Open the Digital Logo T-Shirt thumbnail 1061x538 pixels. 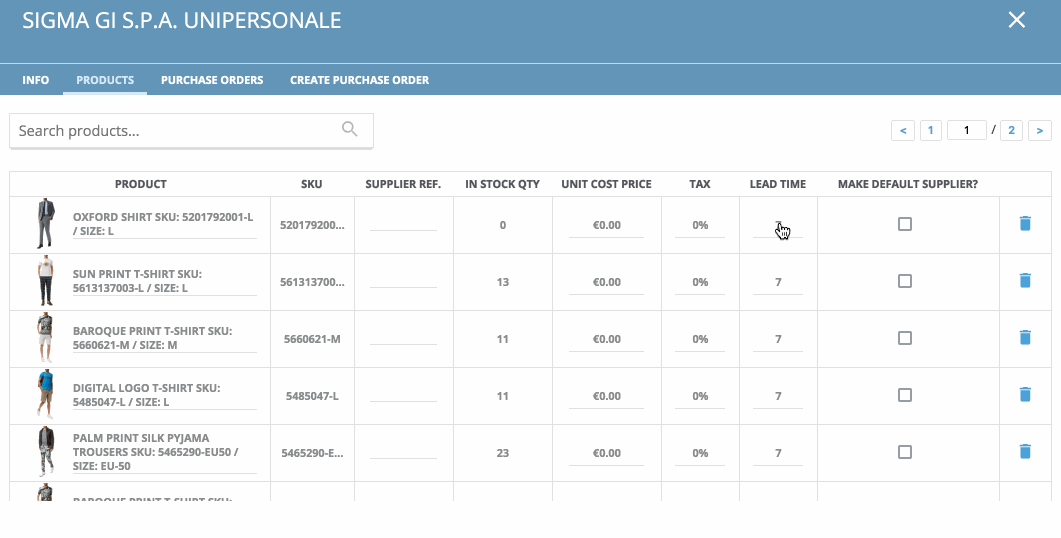point(45,395)
